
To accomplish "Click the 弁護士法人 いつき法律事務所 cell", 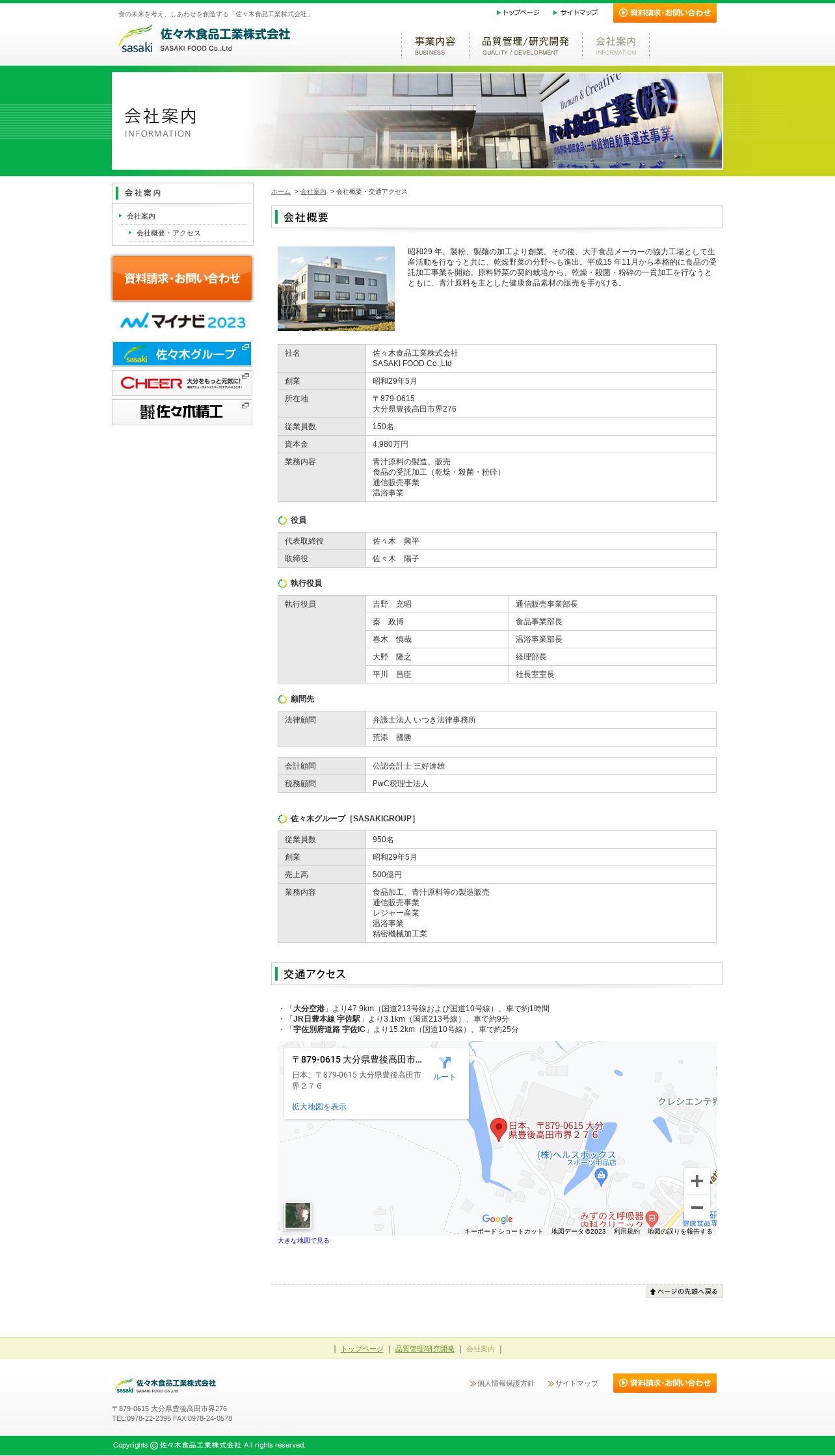I will pyautogui.click(x=541, y=720).
